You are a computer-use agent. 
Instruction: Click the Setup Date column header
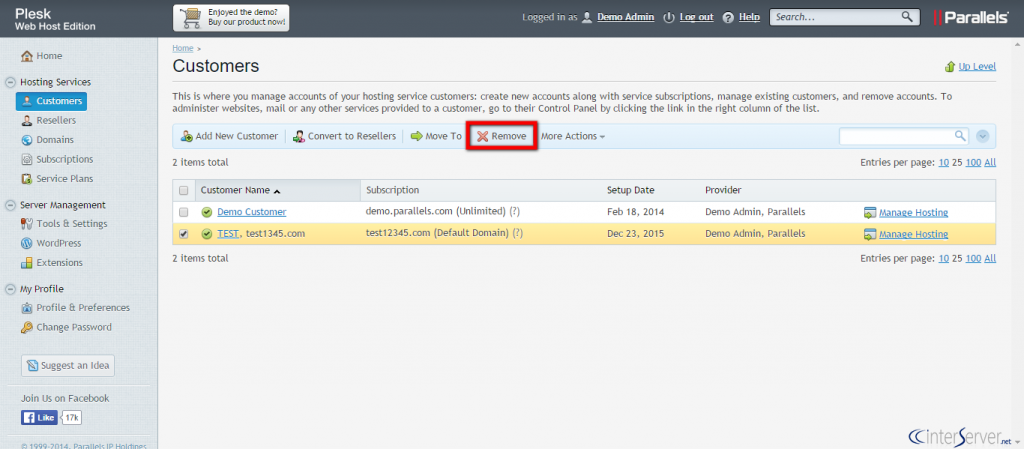click(x=631, y=191)
